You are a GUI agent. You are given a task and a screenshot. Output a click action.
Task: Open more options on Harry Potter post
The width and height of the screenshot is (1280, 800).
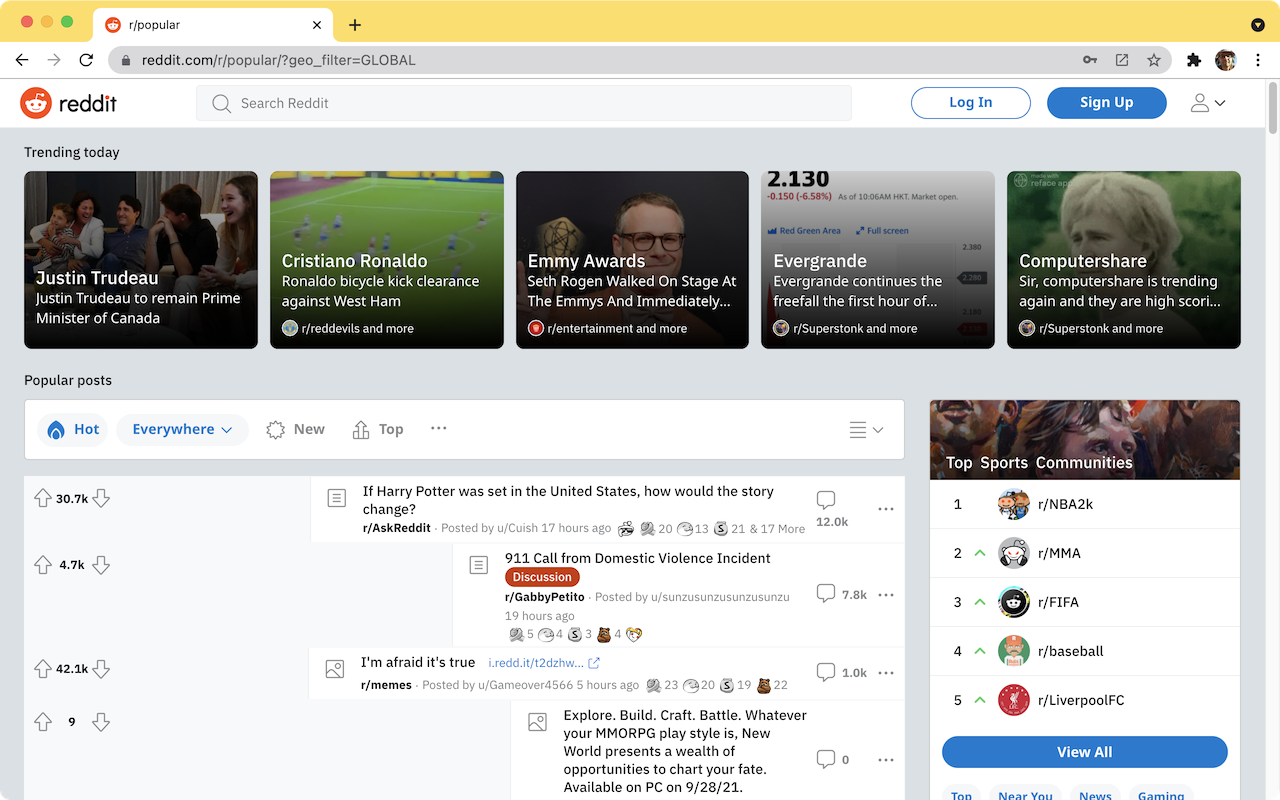(886, 509)
